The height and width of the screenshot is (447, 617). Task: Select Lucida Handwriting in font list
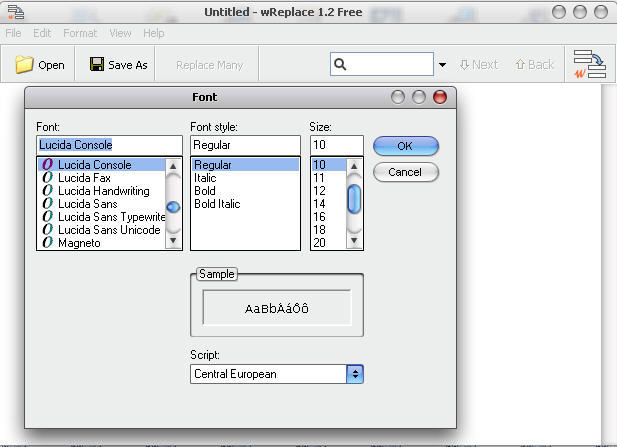tap(102, 190)
